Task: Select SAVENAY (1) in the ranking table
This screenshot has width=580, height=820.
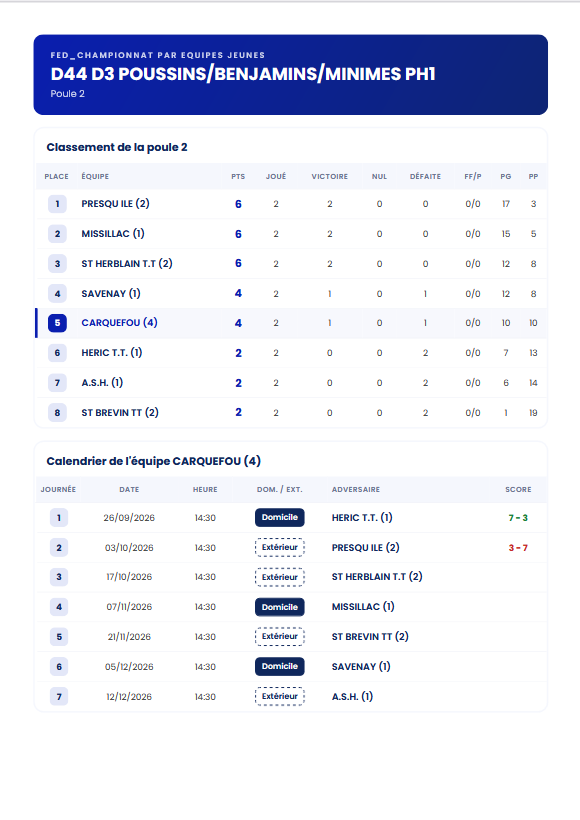Action: point(110,293)
